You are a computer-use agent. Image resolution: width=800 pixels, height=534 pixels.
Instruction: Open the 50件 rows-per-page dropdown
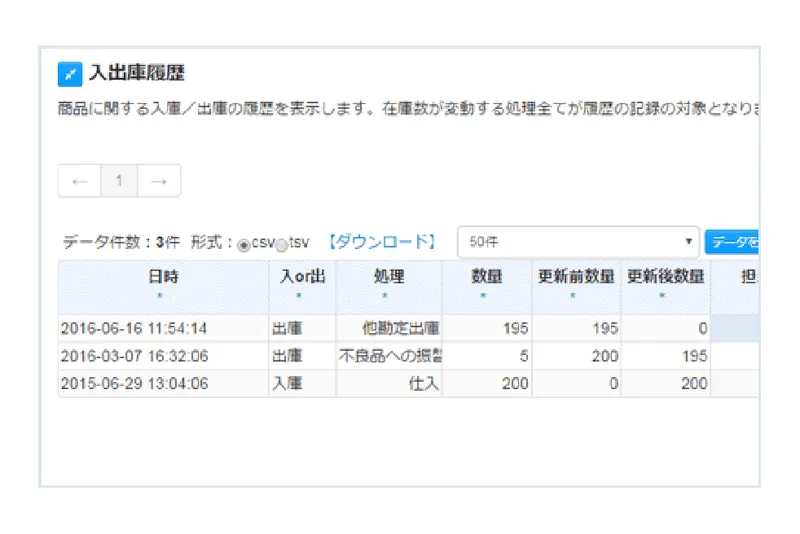pyautogui.click(x=578, y=242)
